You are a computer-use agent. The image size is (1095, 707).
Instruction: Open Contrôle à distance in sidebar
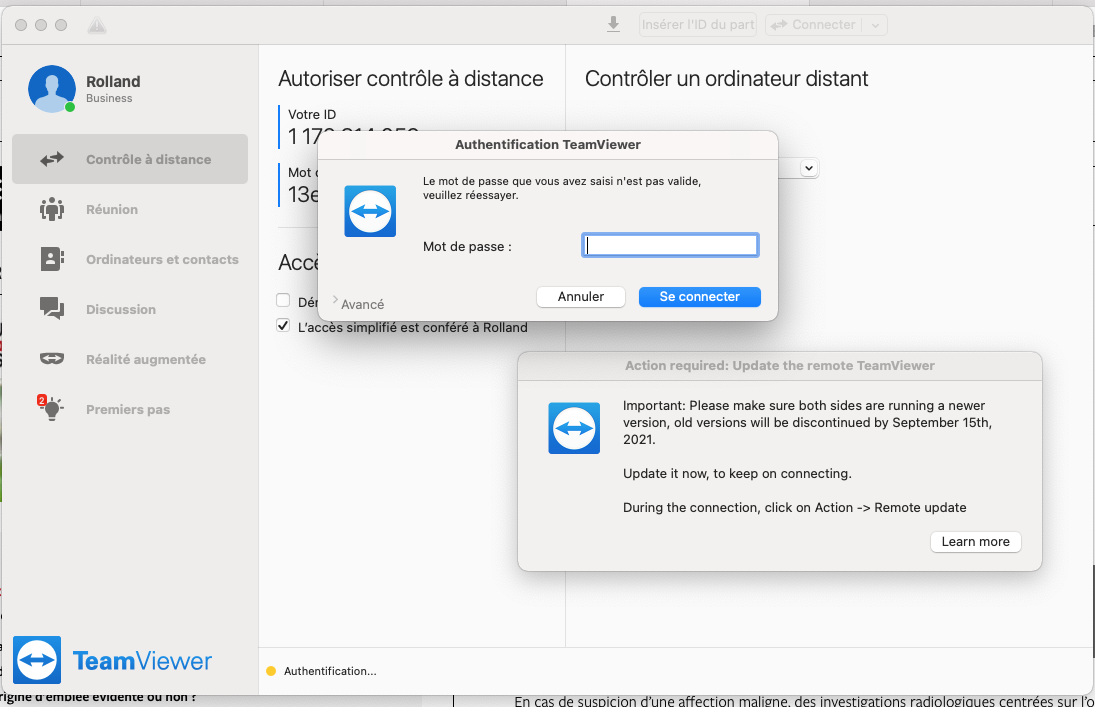click(130, 159)
